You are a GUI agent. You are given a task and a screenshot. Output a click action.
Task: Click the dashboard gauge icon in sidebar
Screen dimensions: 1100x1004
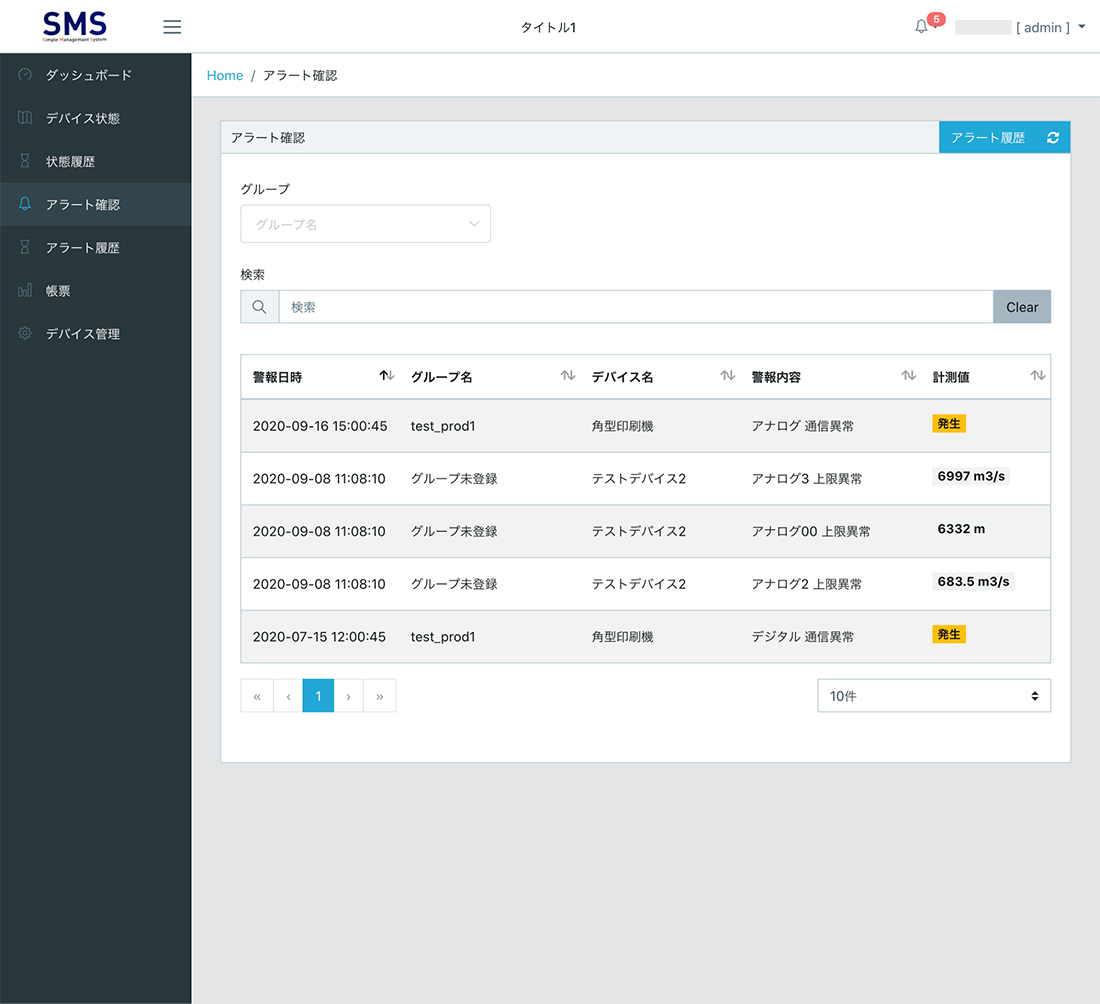25,75
